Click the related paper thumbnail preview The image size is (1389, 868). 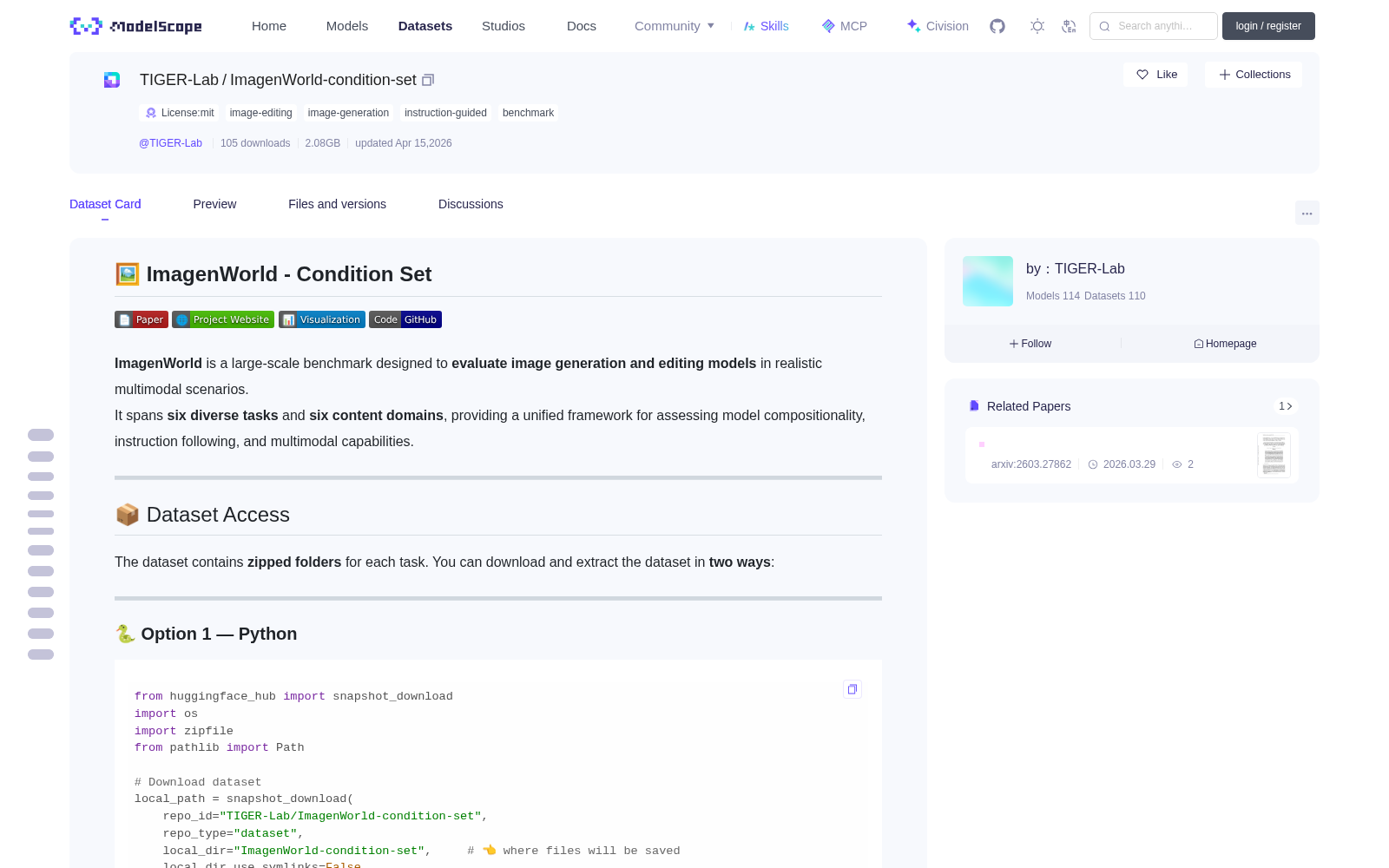[1274, 455]
